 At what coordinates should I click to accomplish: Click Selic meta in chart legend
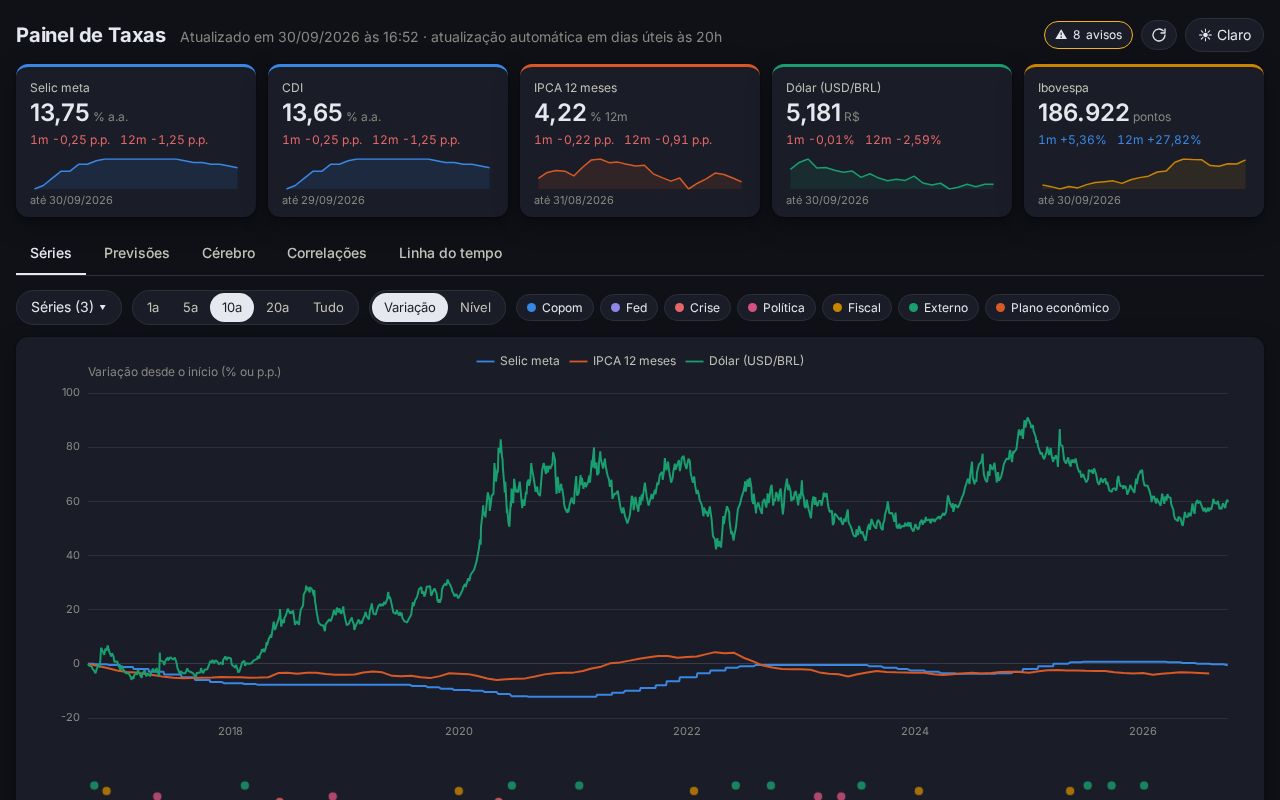(518, 361)
